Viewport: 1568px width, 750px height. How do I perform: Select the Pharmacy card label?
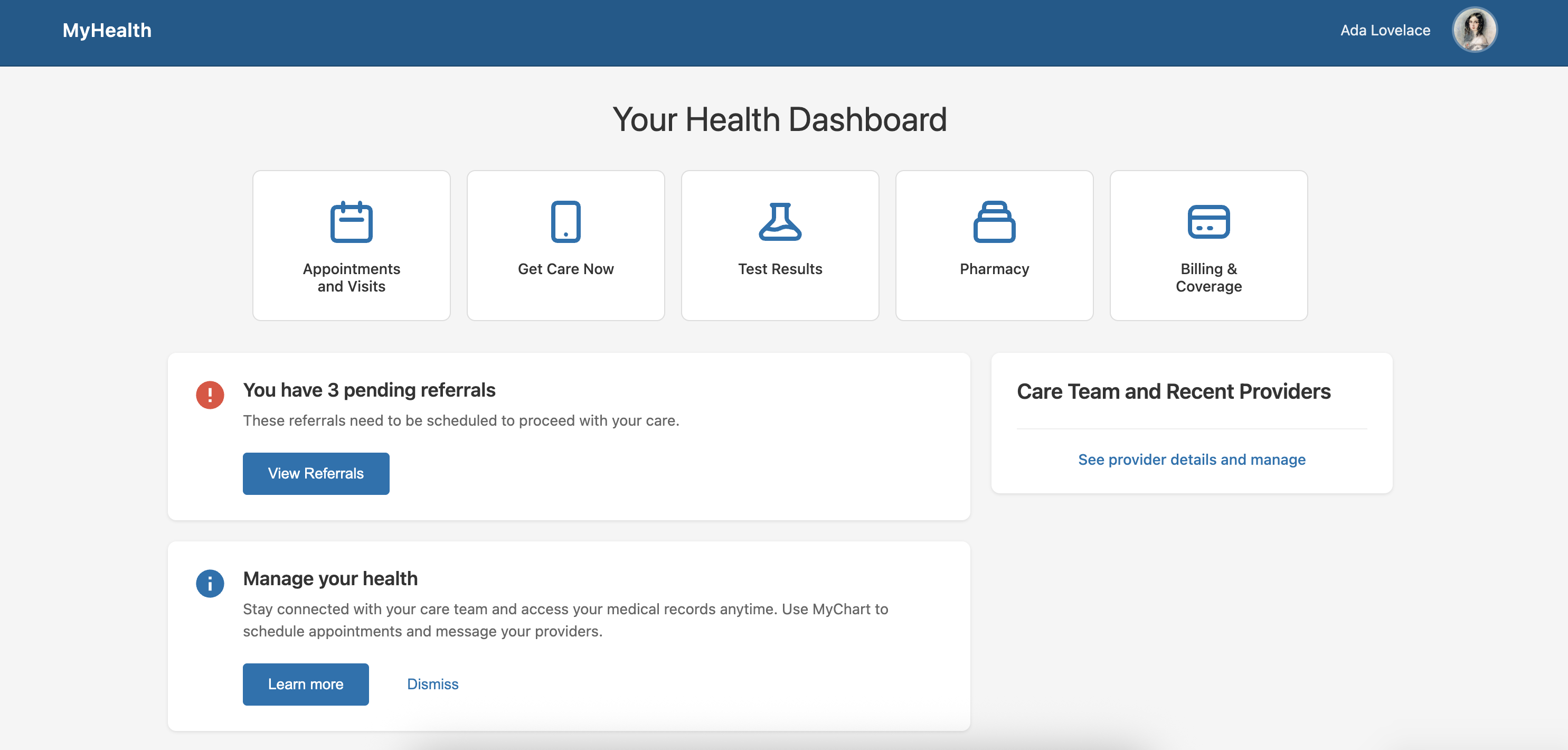click(994, 269)
